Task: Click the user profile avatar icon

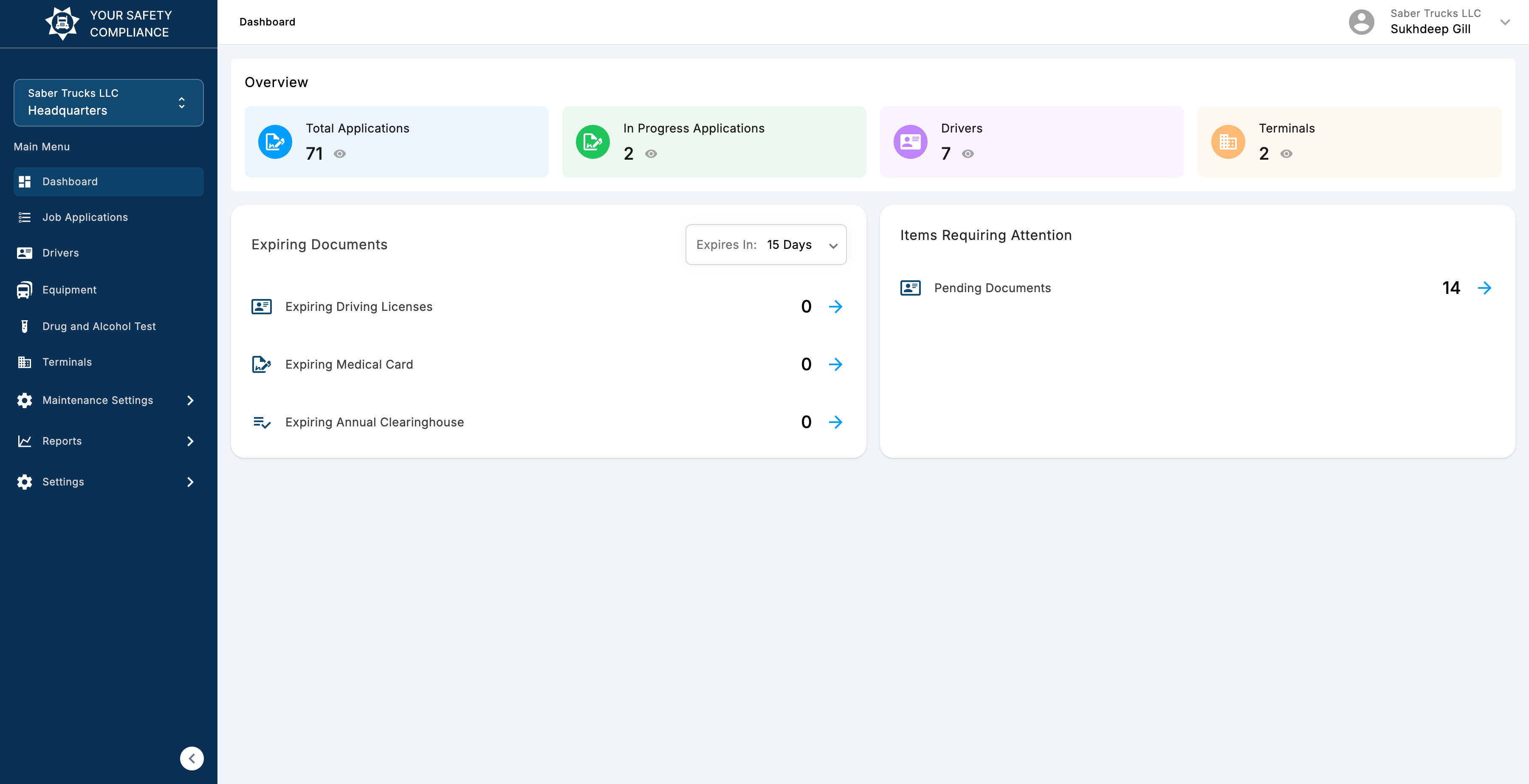Action: coord(1362,22)
